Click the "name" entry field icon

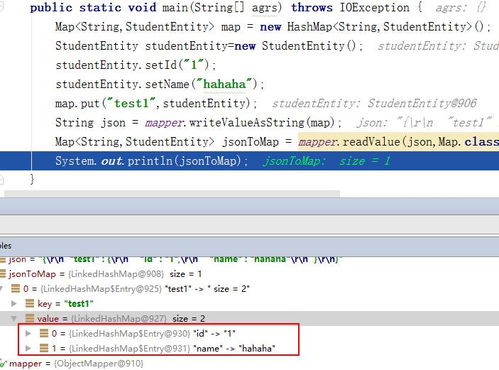44,348
